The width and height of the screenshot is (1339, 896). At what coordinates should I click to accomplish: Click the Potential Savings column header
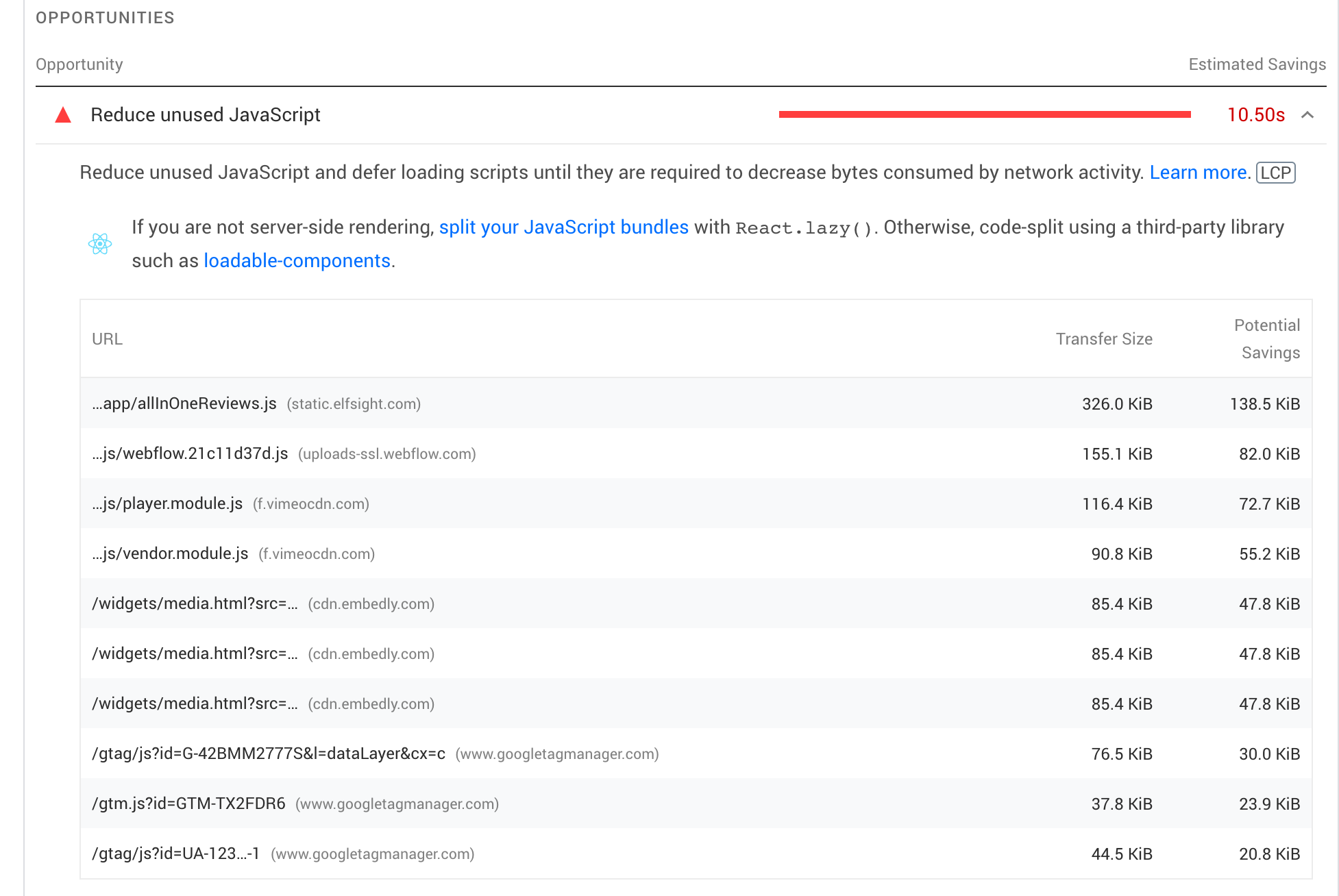(x=1267, y=339)
